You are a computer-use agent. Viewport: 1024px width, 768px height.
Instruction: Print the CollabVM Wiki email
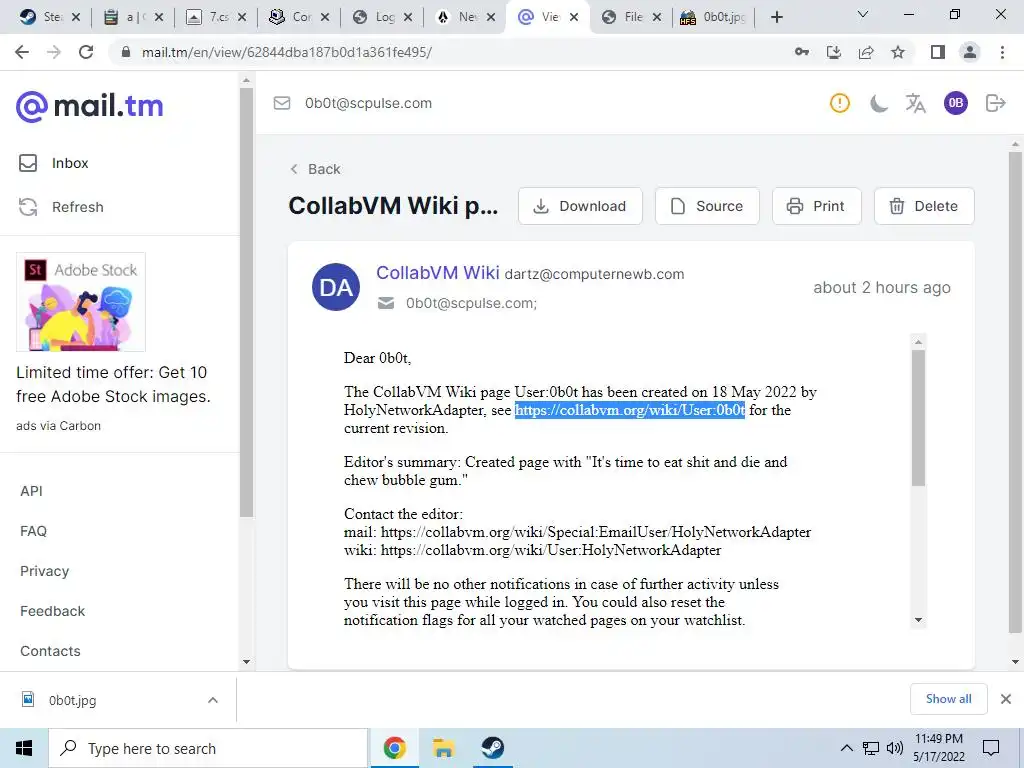tap(816, 206)
